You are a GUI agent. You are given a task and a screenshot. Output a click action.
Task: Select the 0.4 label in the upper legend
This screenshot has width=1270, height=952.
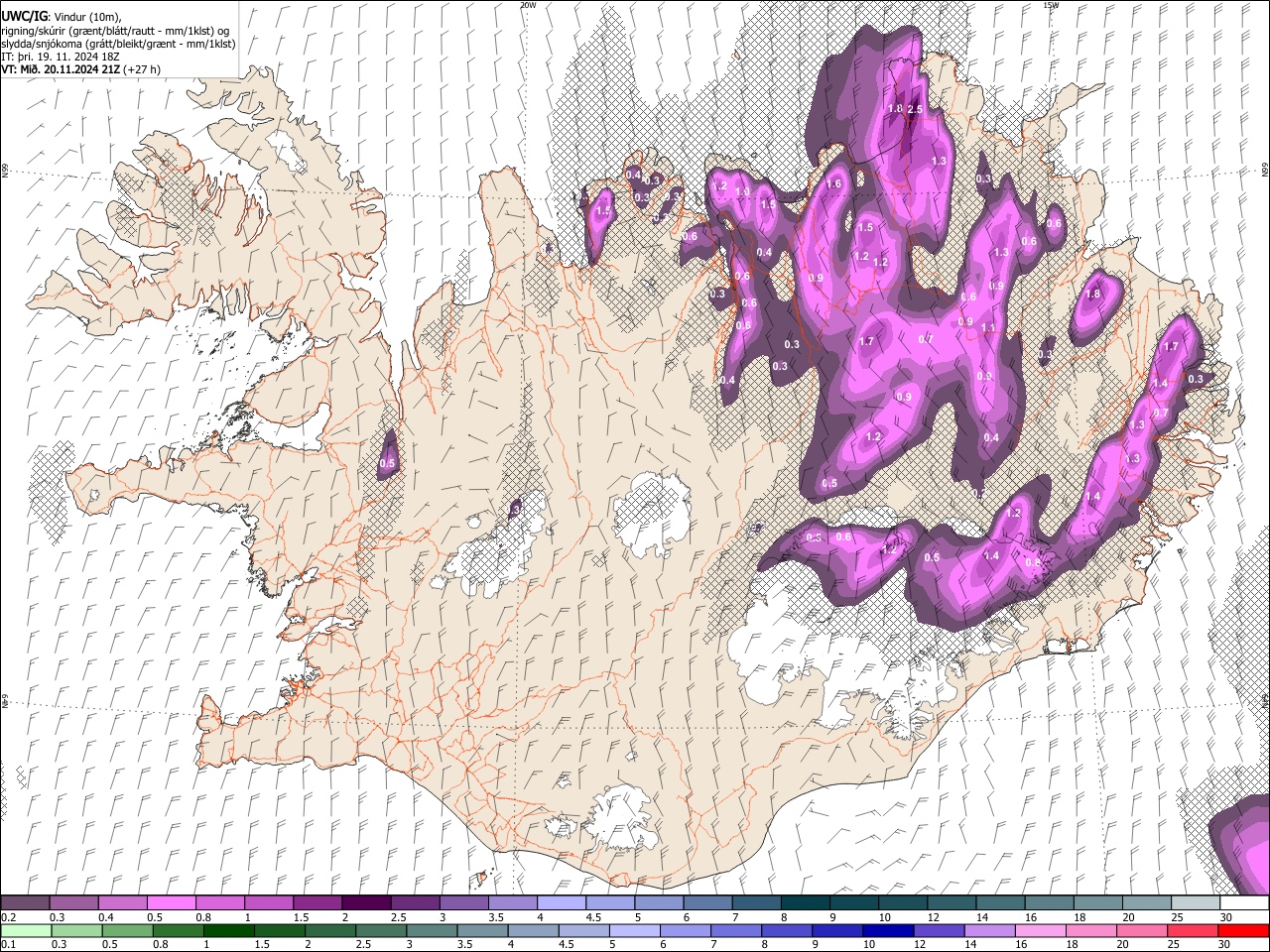(x=106, y=917)
